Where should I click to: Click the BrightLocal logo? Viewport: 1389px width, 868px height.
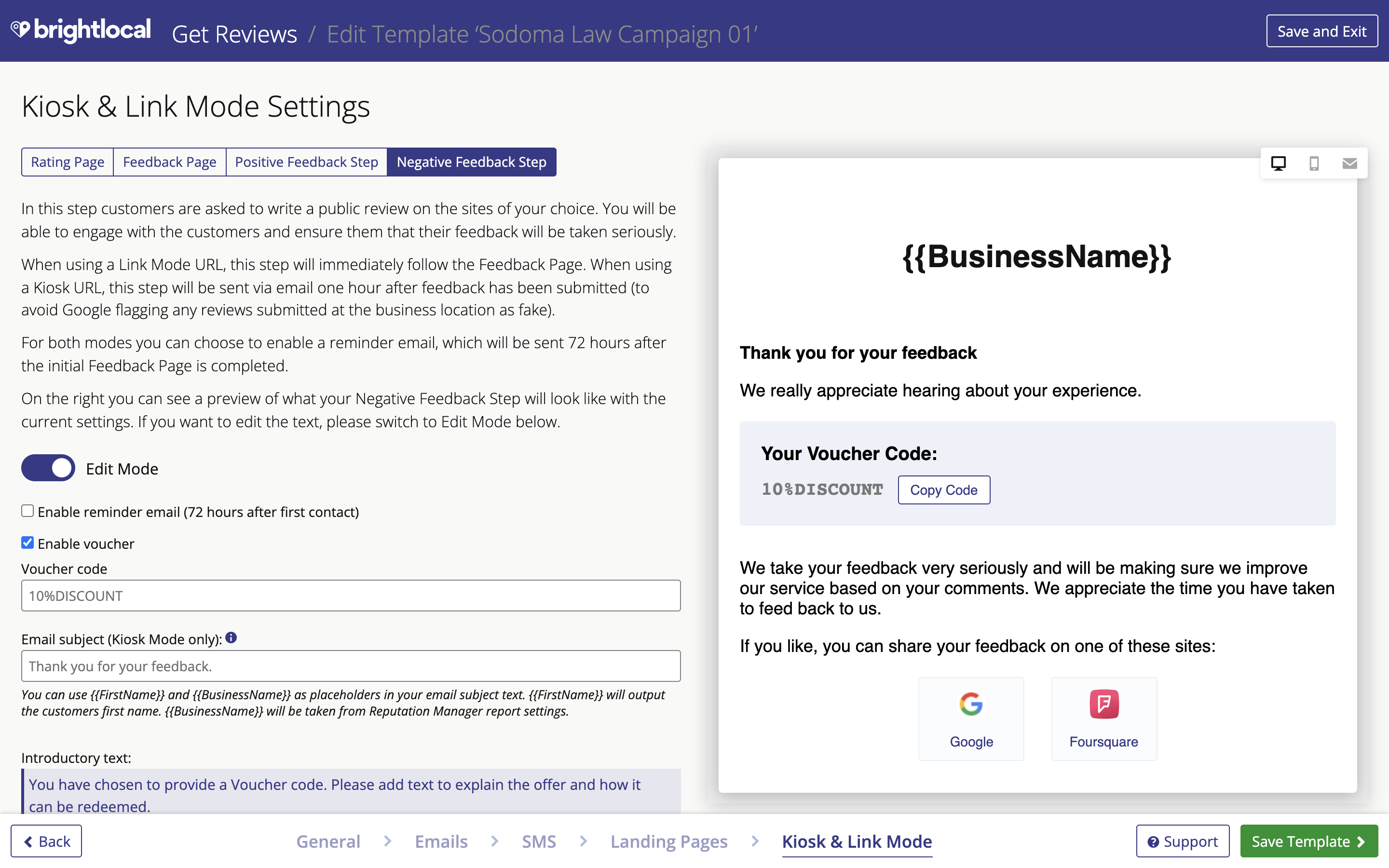(81, 30)
